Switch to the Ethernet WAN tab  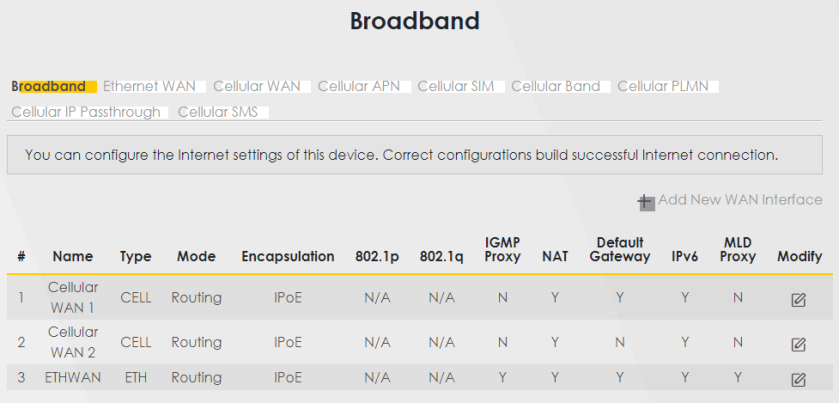149,87
